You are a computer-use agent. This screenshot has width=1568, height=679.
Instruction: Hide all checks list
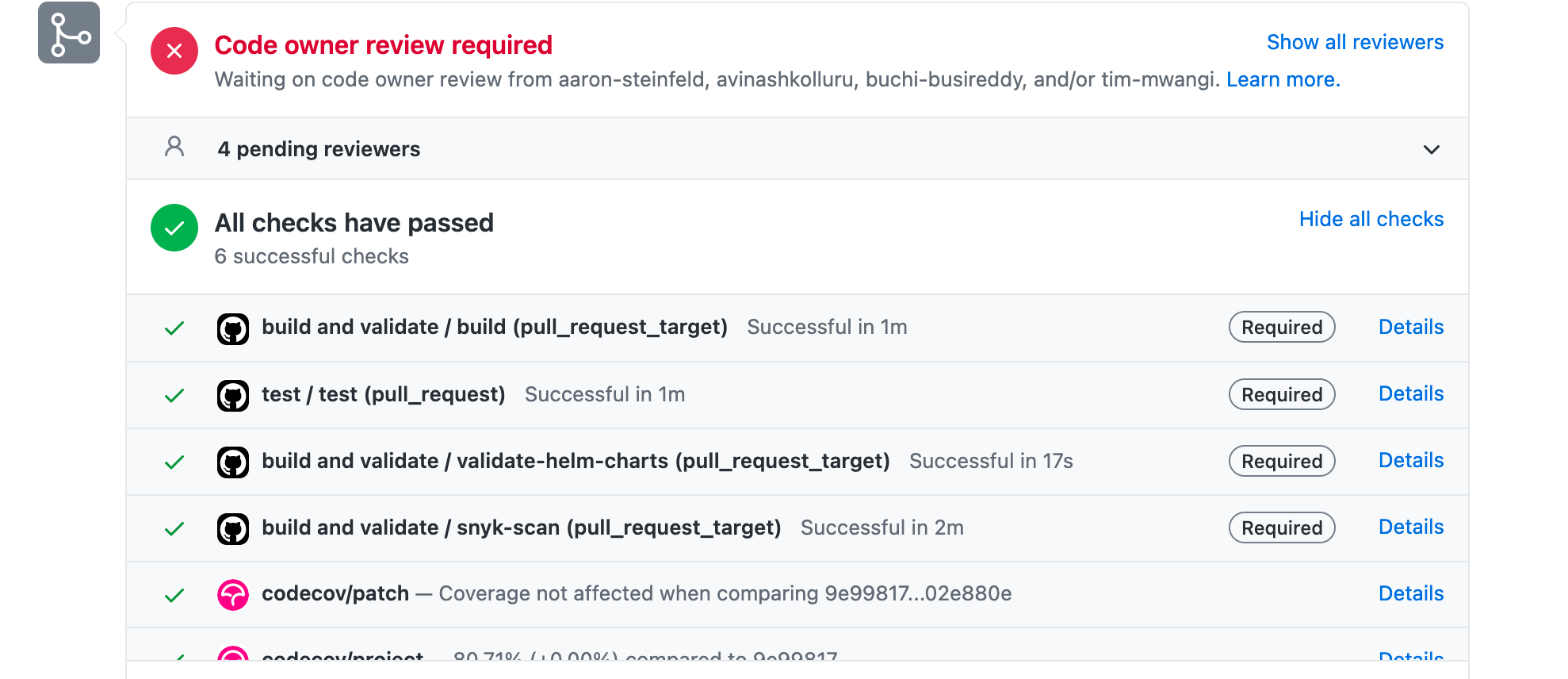1371,219
